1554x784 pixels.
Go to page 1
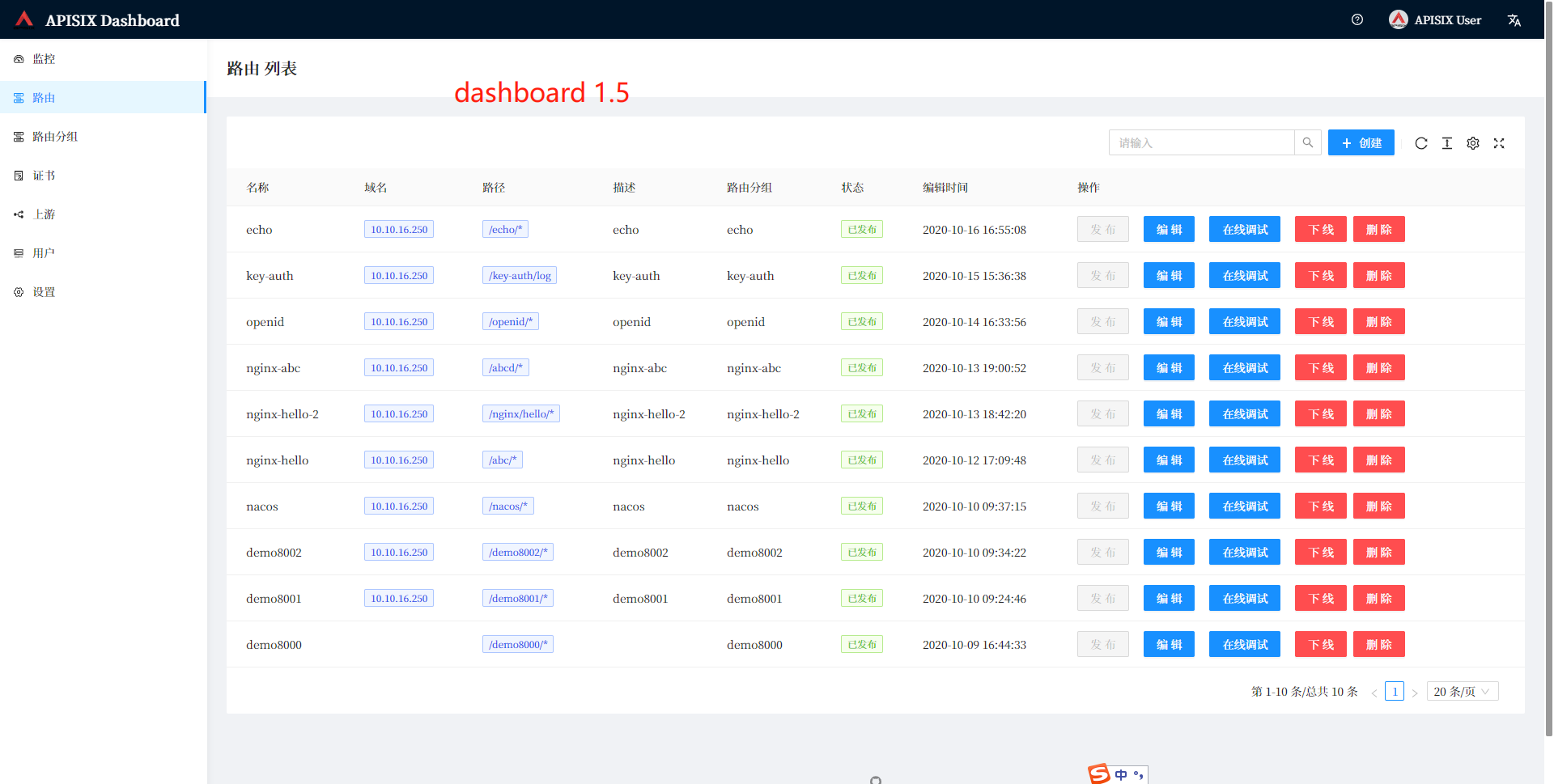[x=1395, y=691]
